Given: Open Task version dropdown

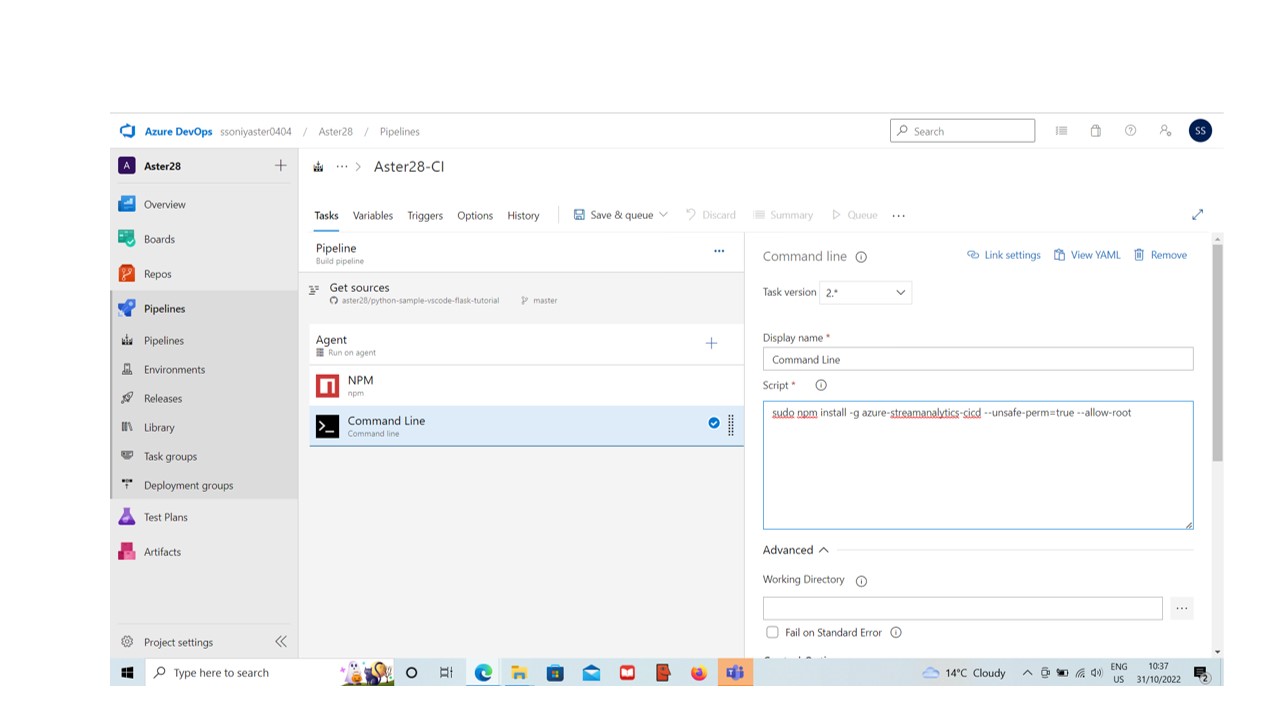Looking at the screenshot, I should pos(865,292).
